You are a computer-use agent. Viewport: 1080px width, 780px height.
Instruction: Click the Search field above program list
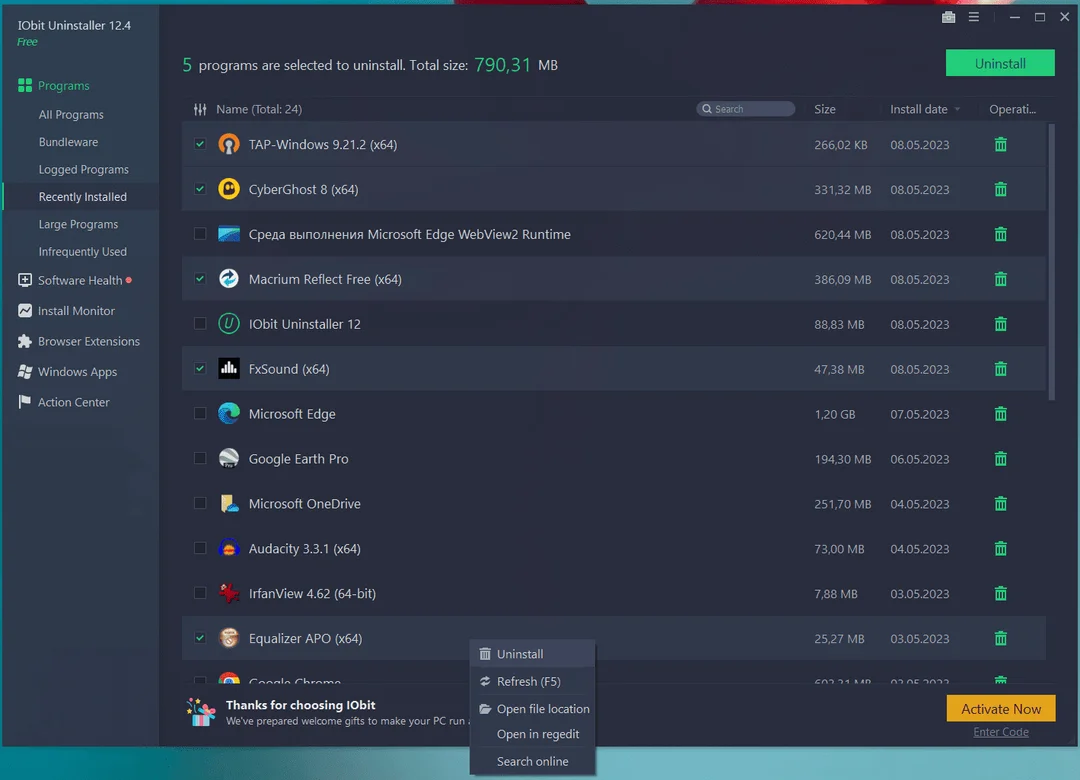(x=745, y=109)
